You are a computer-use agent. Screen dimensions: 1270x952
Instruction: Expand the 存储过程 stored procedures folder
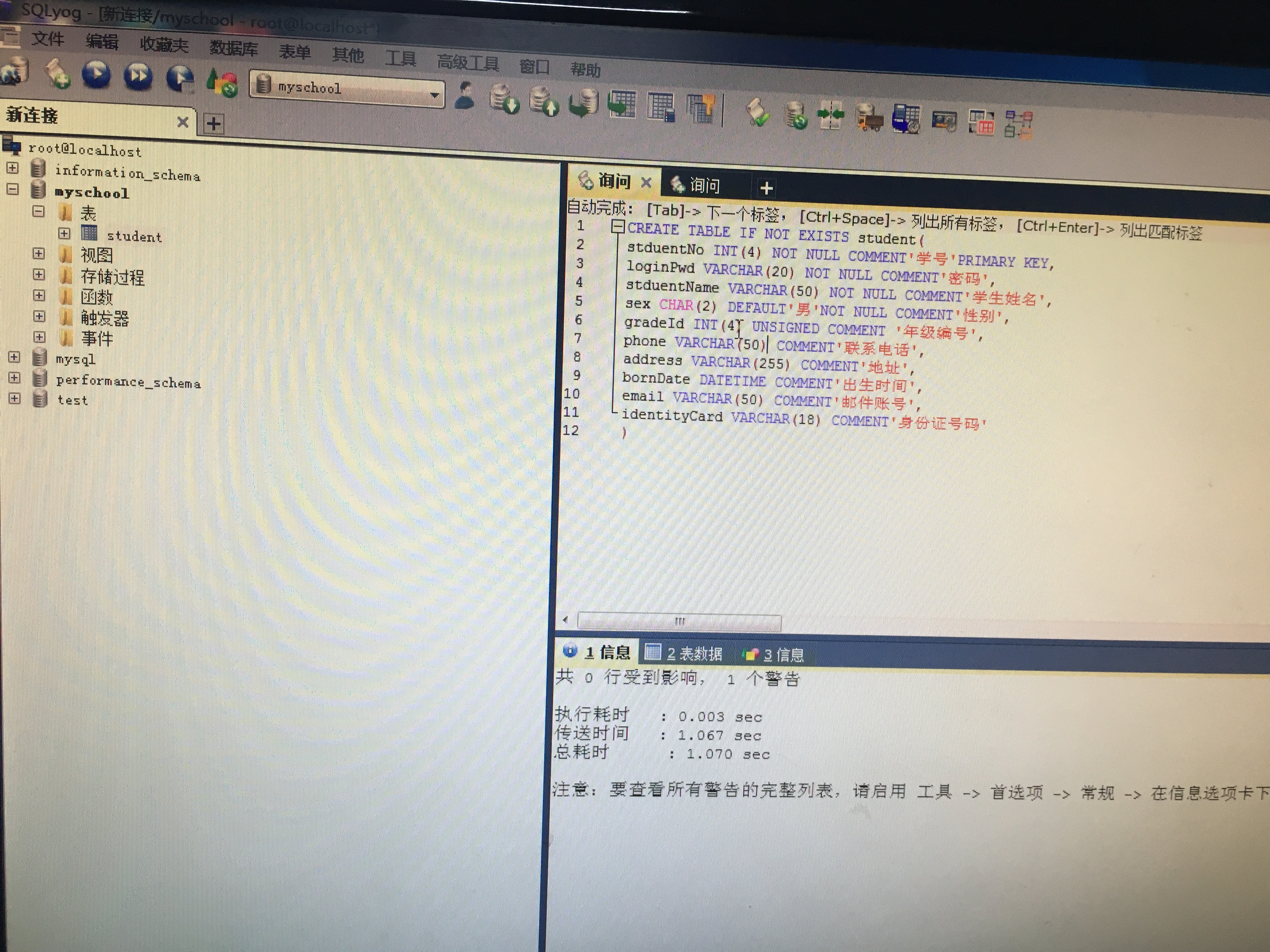(38, 274)
